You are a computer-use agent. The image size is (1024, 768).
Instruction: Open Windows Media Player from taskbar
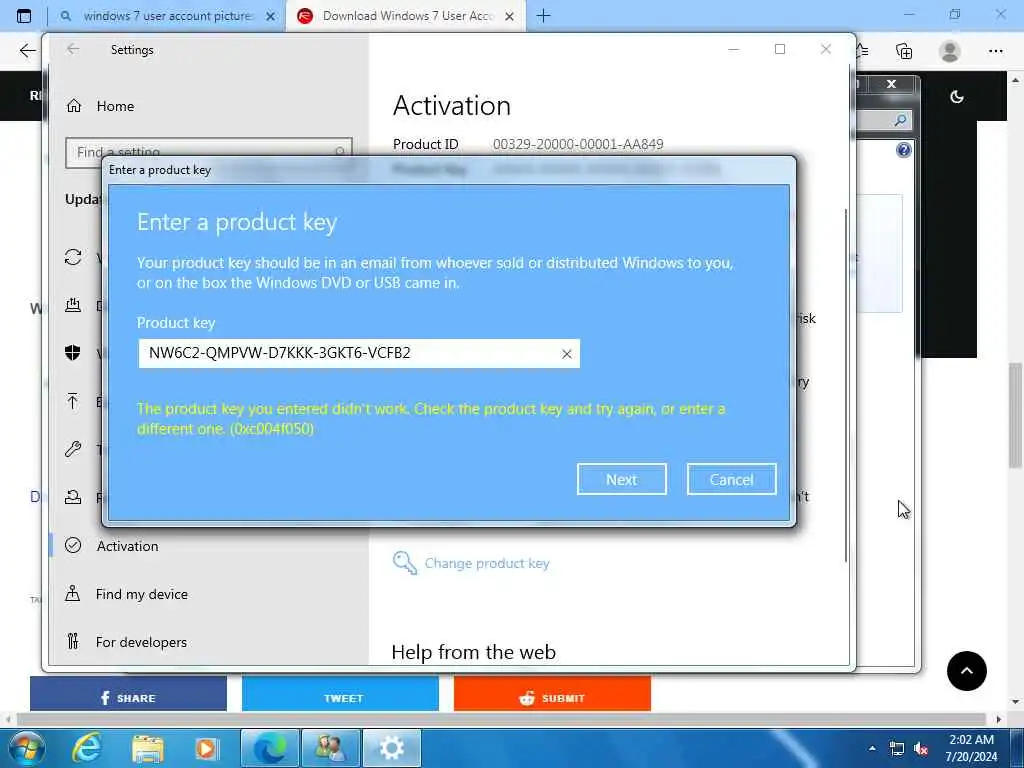pyautogui.click(x=208, y=748)
